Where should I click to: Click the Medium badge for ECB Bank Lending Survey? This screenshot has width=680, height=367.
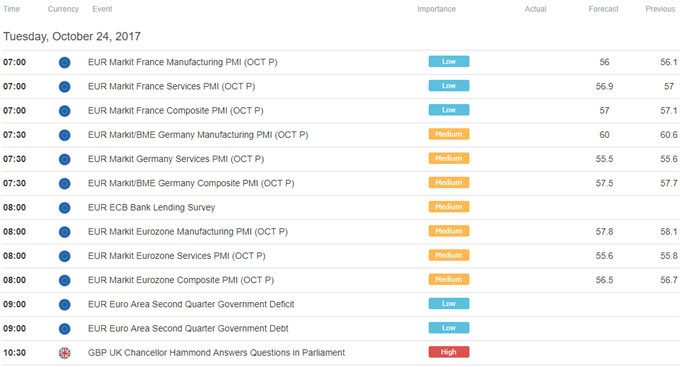pyautogui.click(x=449, y=206)
